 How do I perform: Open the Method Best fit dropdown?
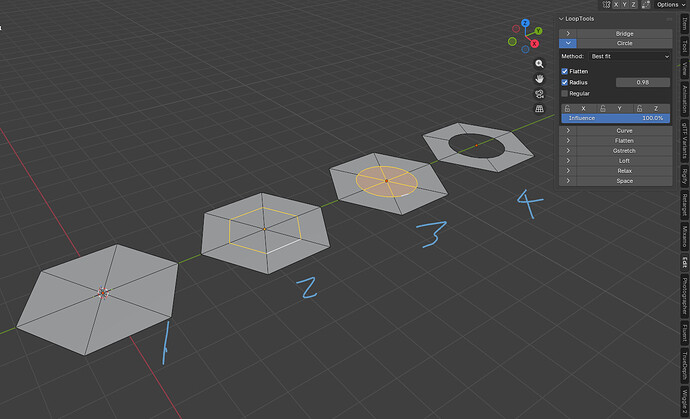(x=630, y=56)
